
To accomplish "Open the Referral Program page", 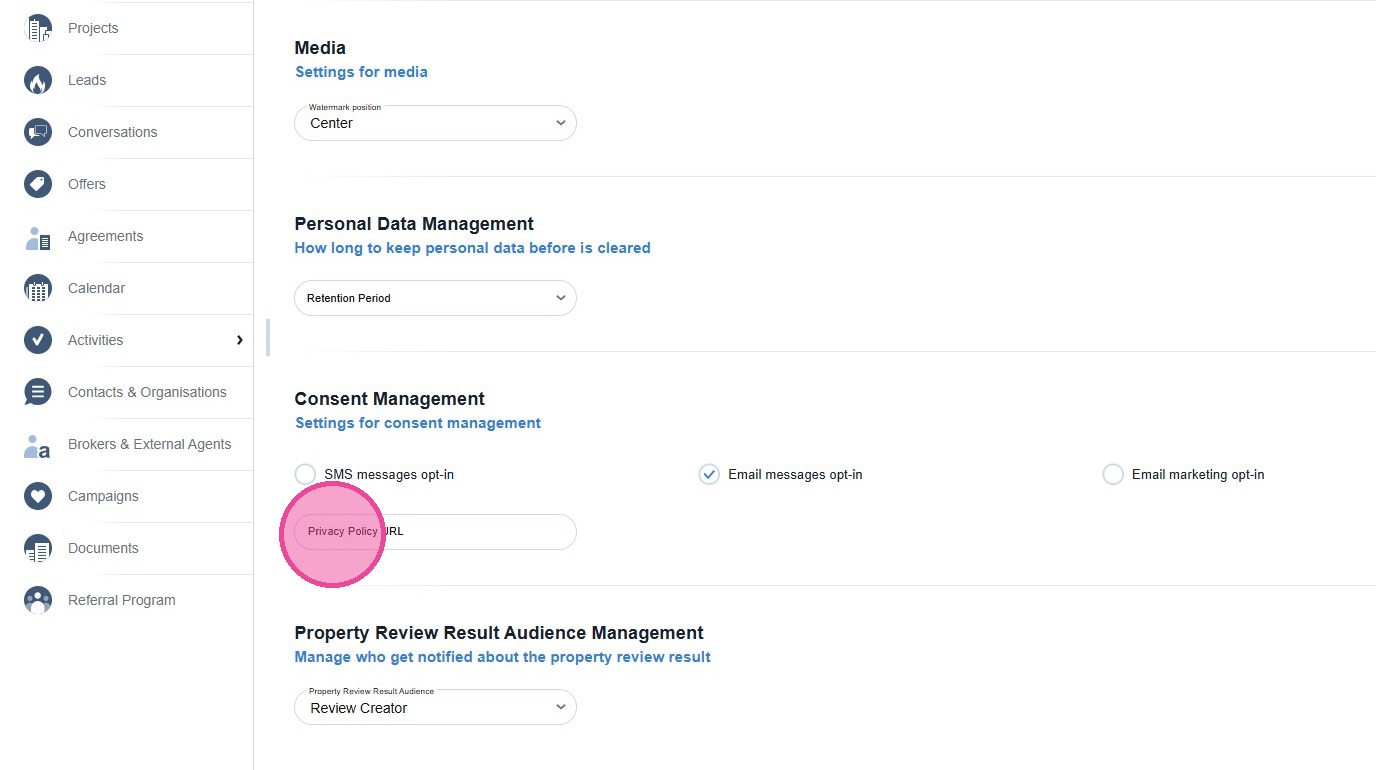I will point(121,600).
